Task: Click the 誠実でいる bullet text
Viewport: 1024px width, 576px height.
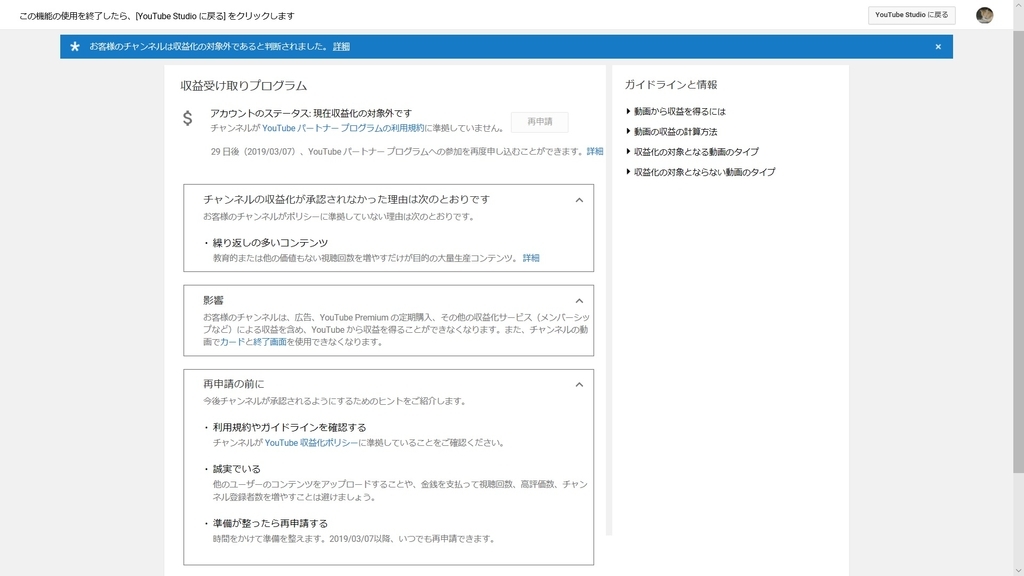Action: pos(236,469)
